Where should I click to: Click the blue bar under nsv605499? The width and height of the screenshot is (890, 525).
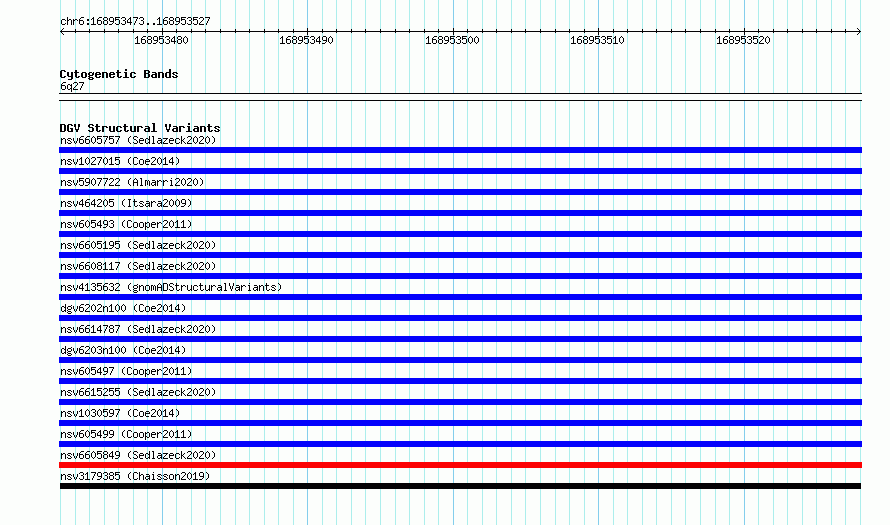click(460, 444)
